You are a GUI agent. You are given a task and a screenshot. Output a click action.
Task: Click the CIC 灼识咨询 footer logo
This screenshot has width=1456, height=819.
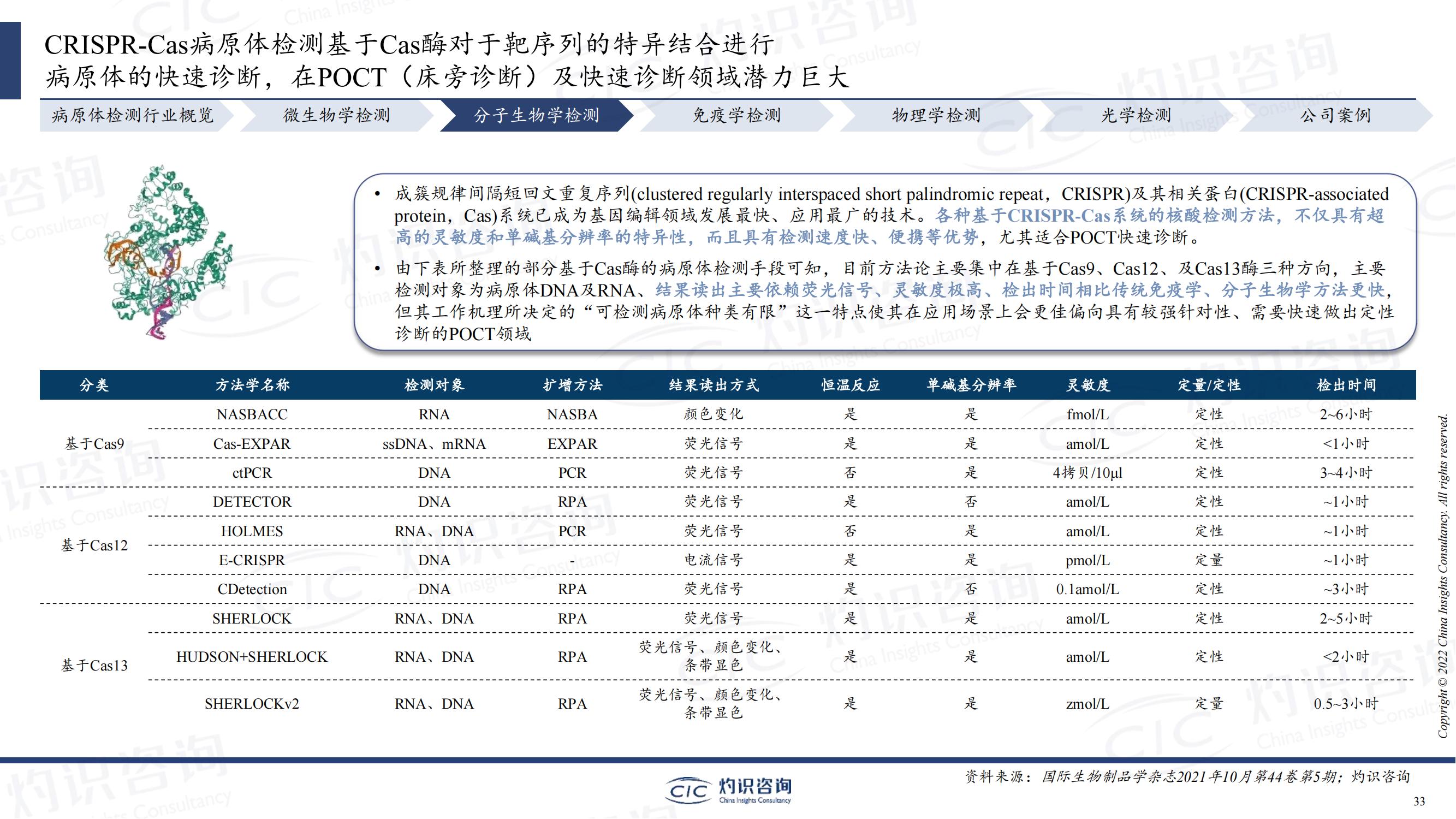pos(729,790)
